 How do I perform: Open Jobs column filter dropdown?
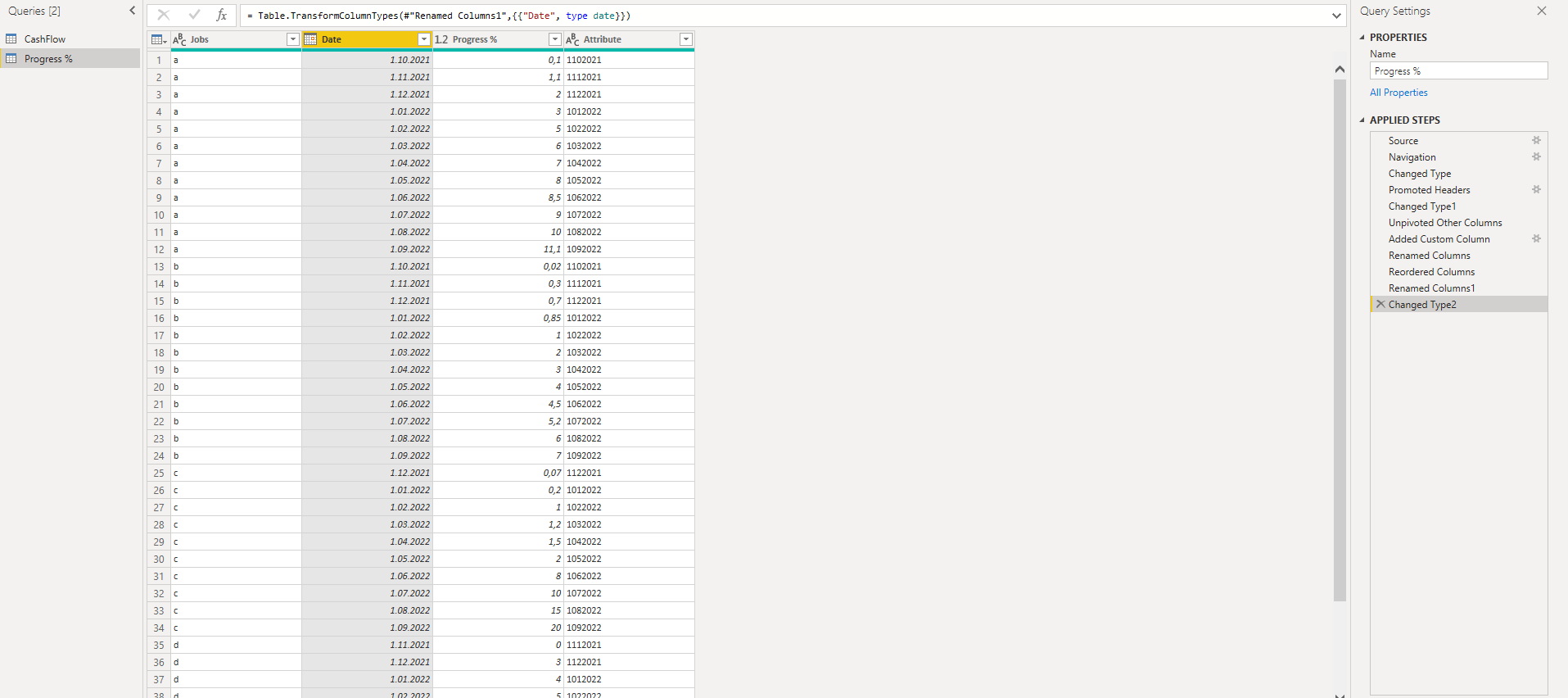(x=292, y=39)
